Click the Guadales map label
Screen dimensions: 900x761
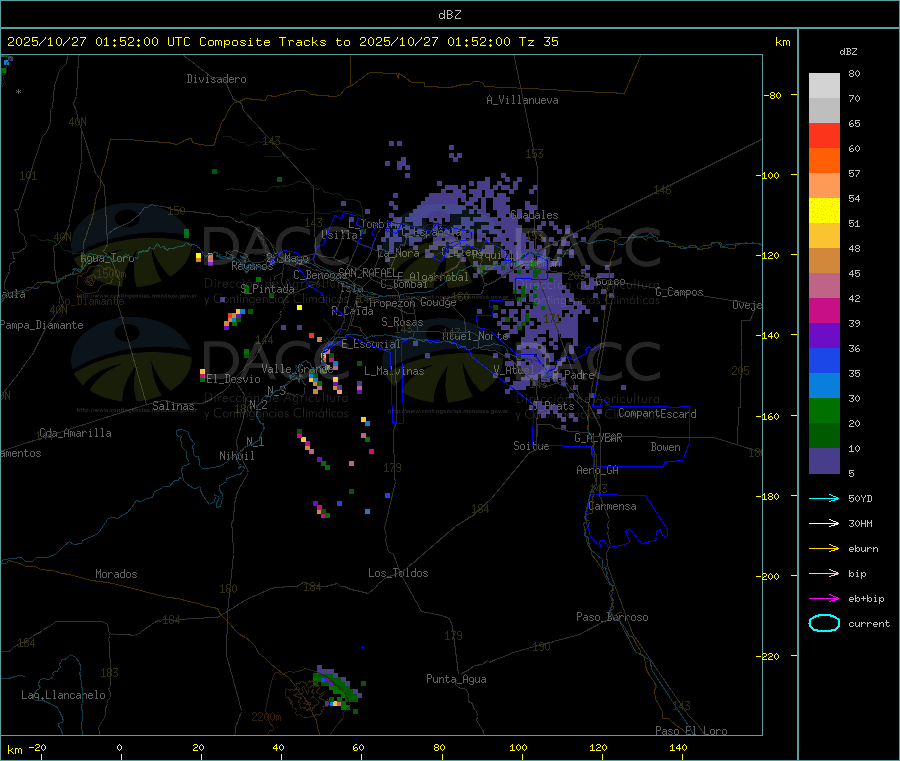[x=534, y=215]
